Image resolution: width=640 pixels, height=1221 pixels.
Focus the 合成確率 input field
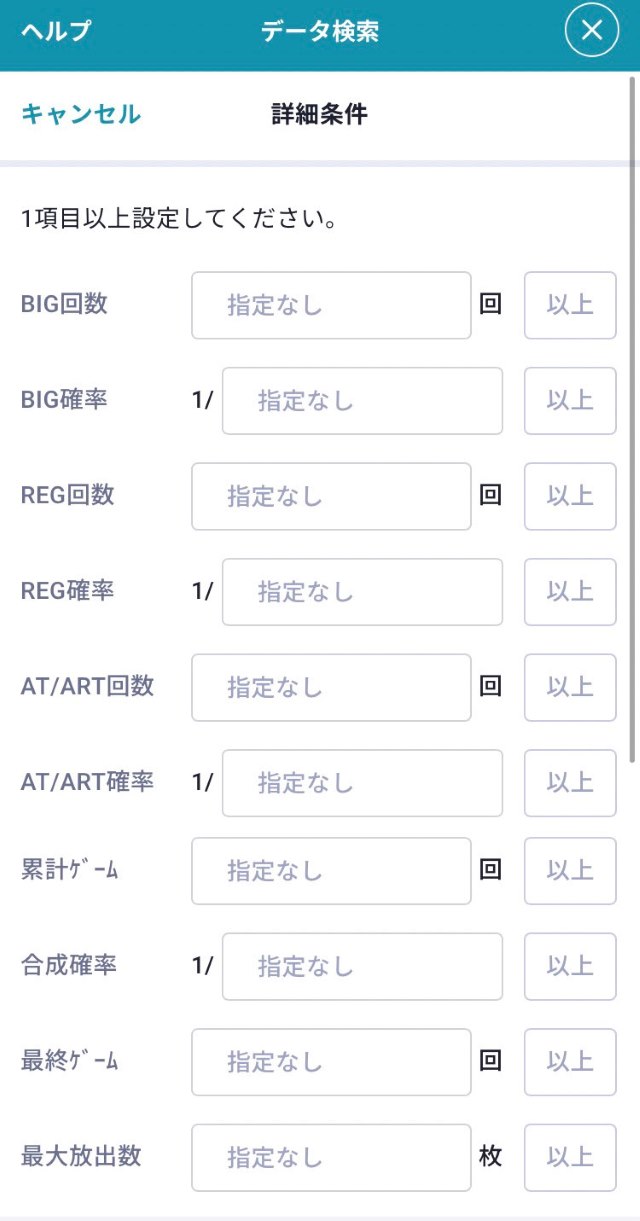[x=362, y=966]
